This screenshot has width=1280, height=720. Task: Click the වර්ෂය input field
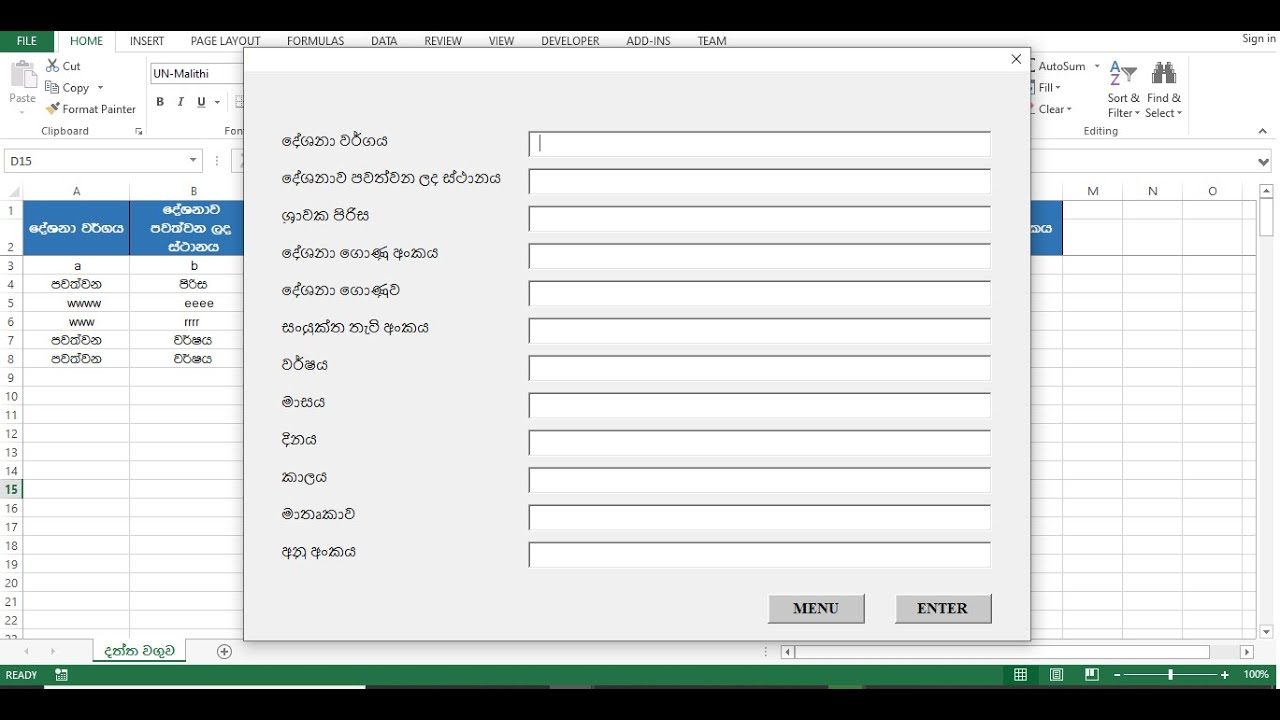760,368
